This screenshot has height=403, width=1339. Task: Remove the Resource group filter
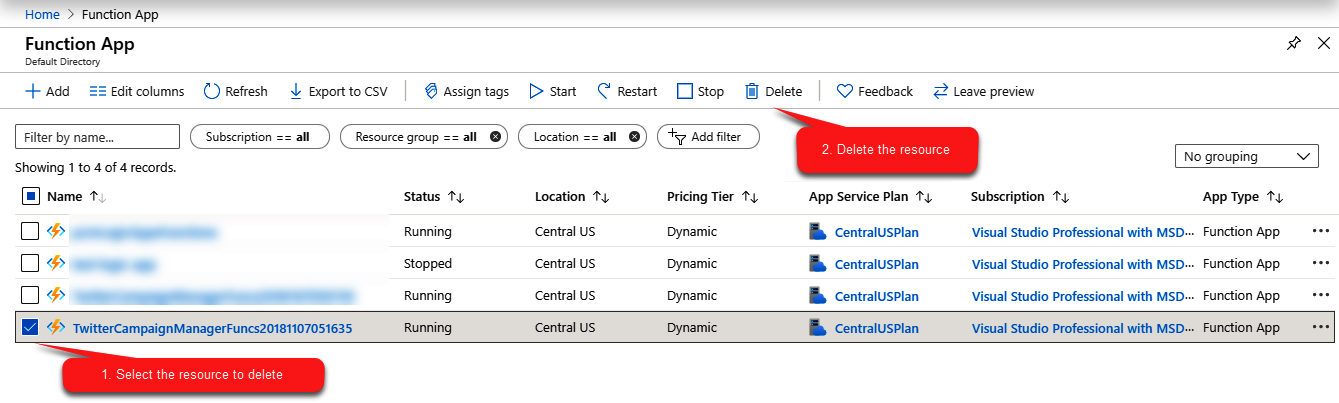coord(495,137)
